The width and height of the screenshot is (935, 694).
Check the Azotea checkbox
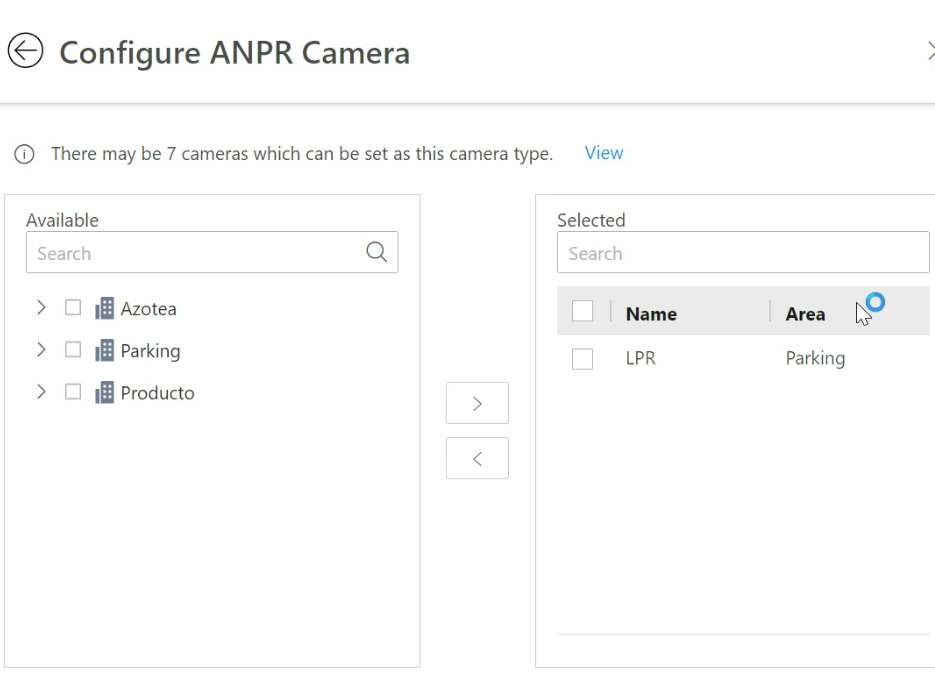[72, 308]
